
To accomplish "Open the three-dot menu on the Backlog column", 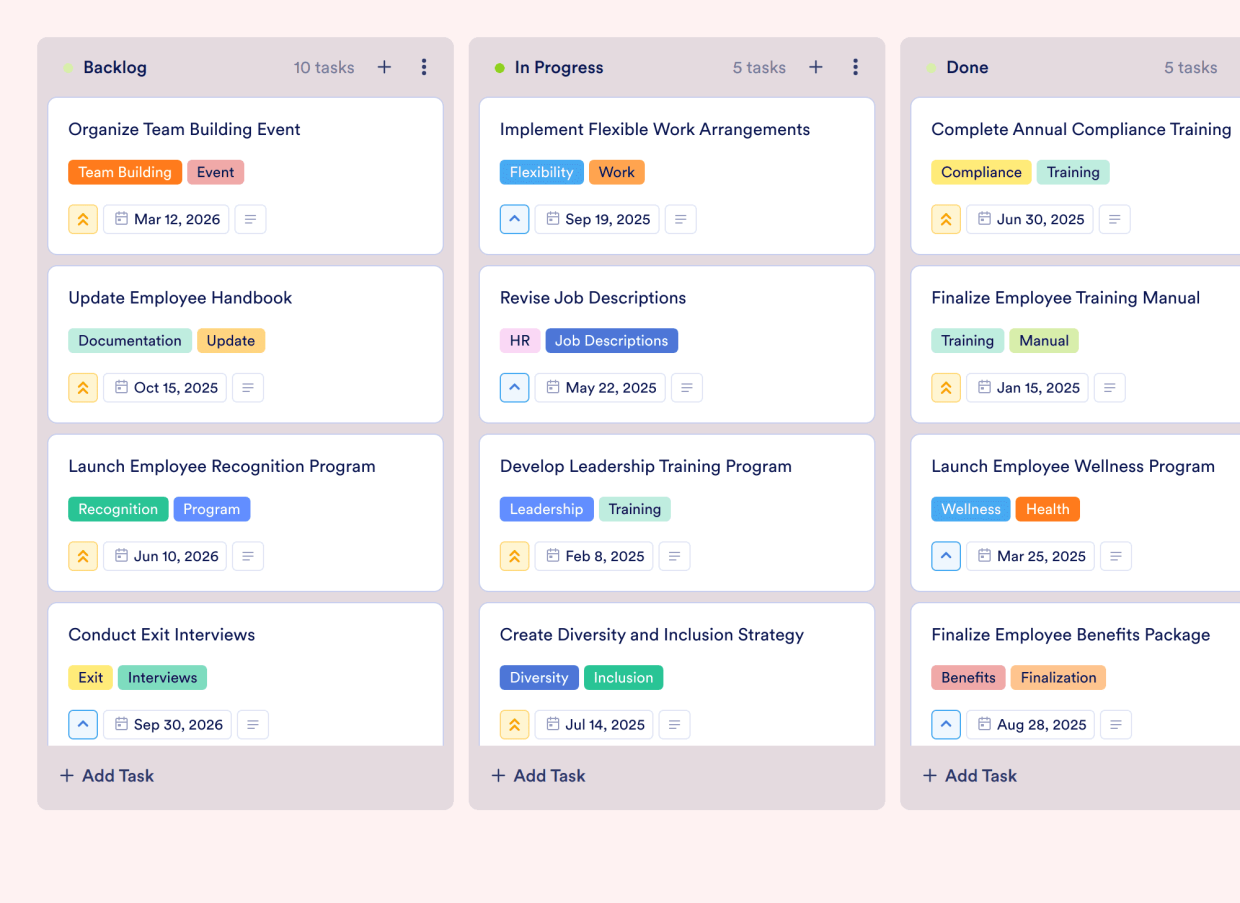I will [x=424, y=67].
